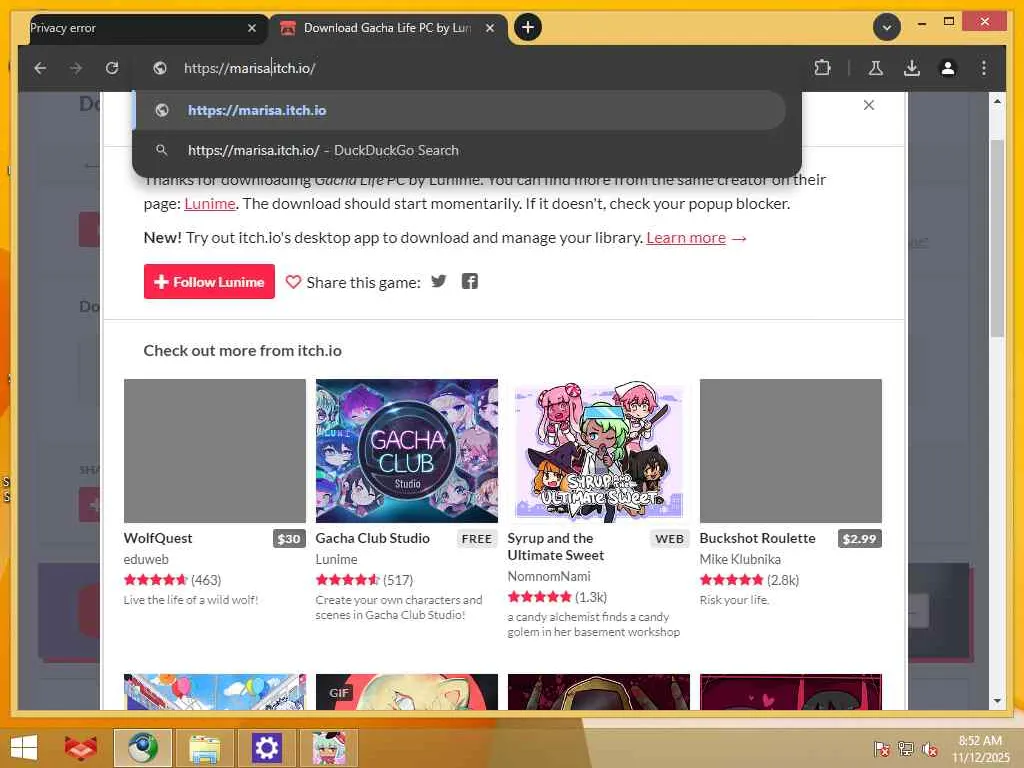Open File Explorer from the taskbar
1024x768 pixels.
click(x=204, y=748)
